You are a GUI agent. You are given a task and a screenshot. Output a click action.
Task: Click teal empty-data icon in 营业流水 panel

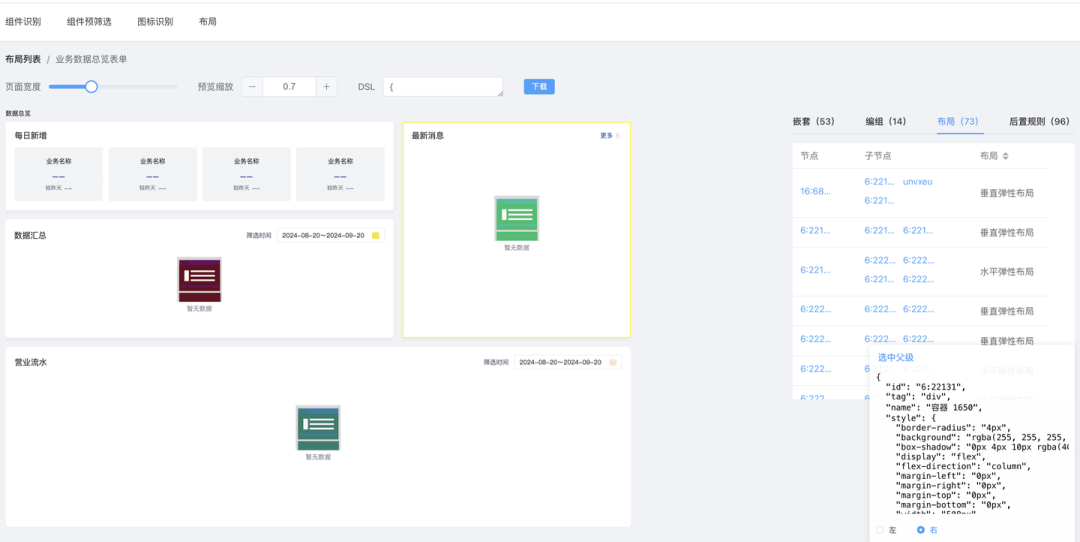coord(318,428)
